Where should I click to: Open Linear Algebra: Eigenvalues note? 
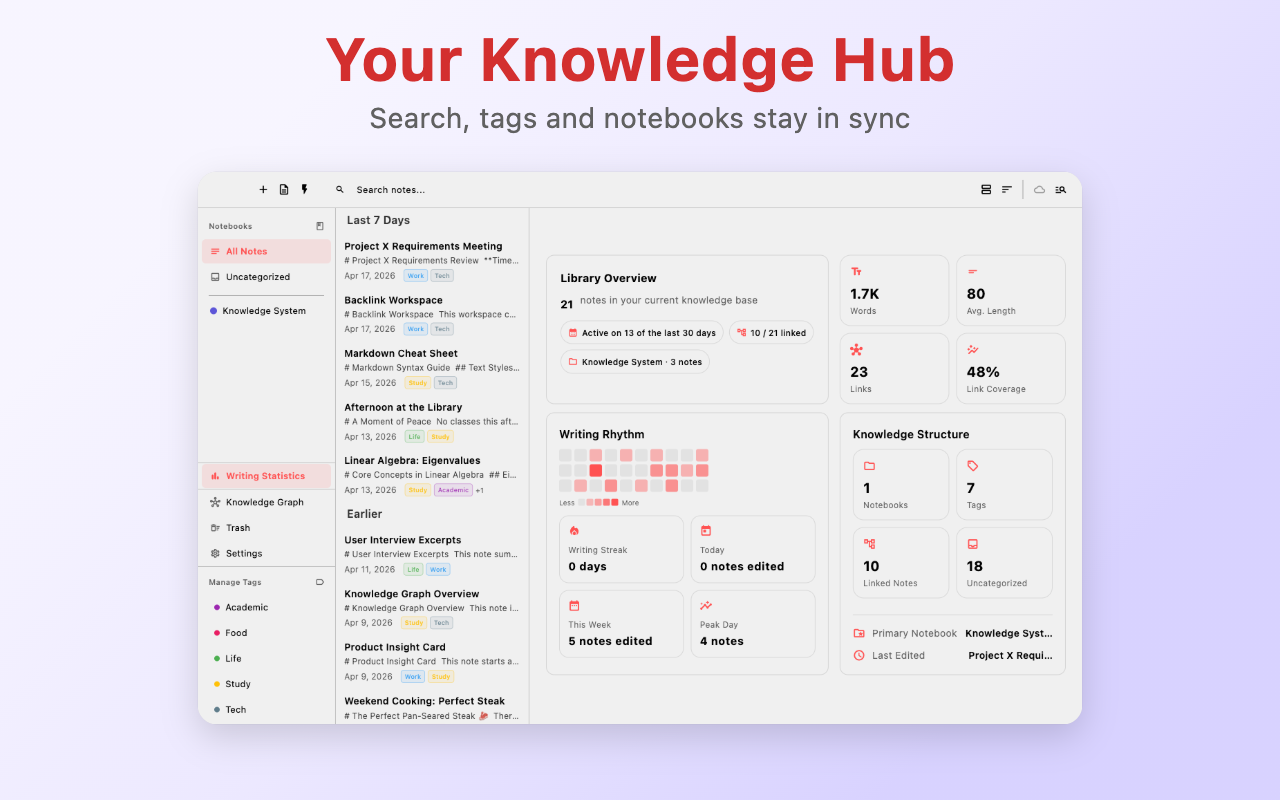click(432, 475)
